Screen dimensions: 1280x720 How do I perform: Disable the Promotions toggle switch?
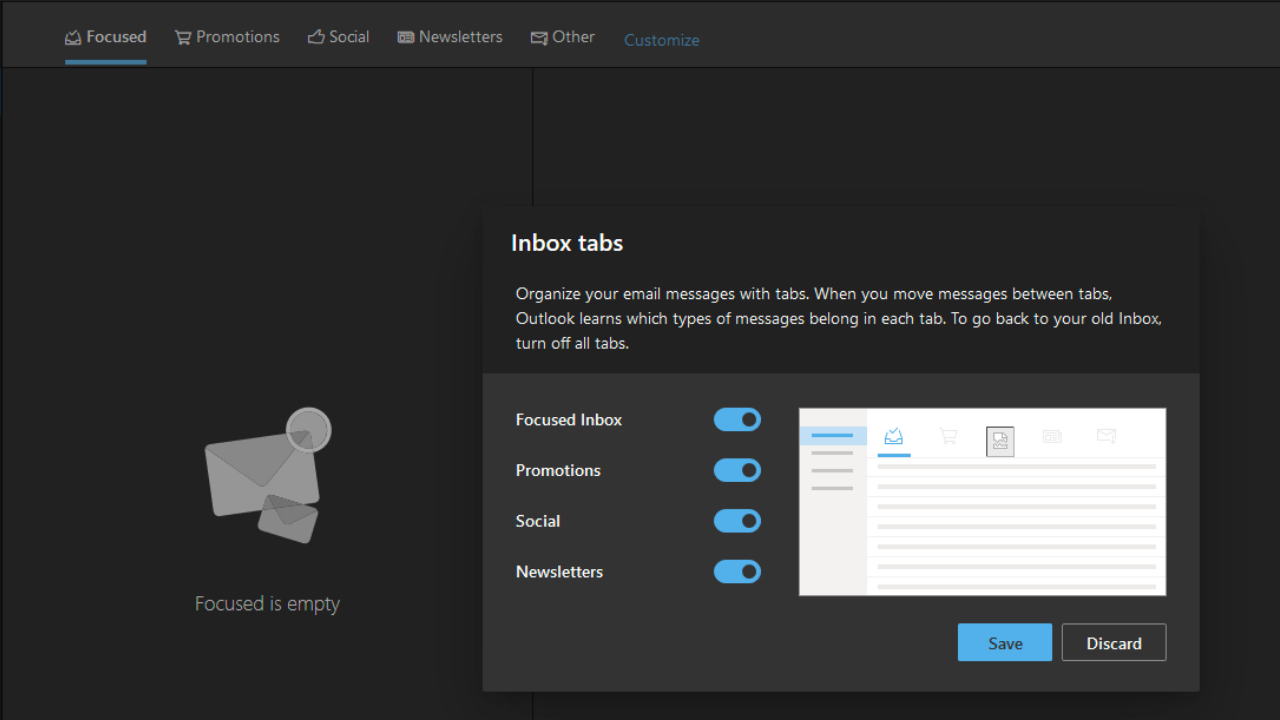click(x=737, y=471)
